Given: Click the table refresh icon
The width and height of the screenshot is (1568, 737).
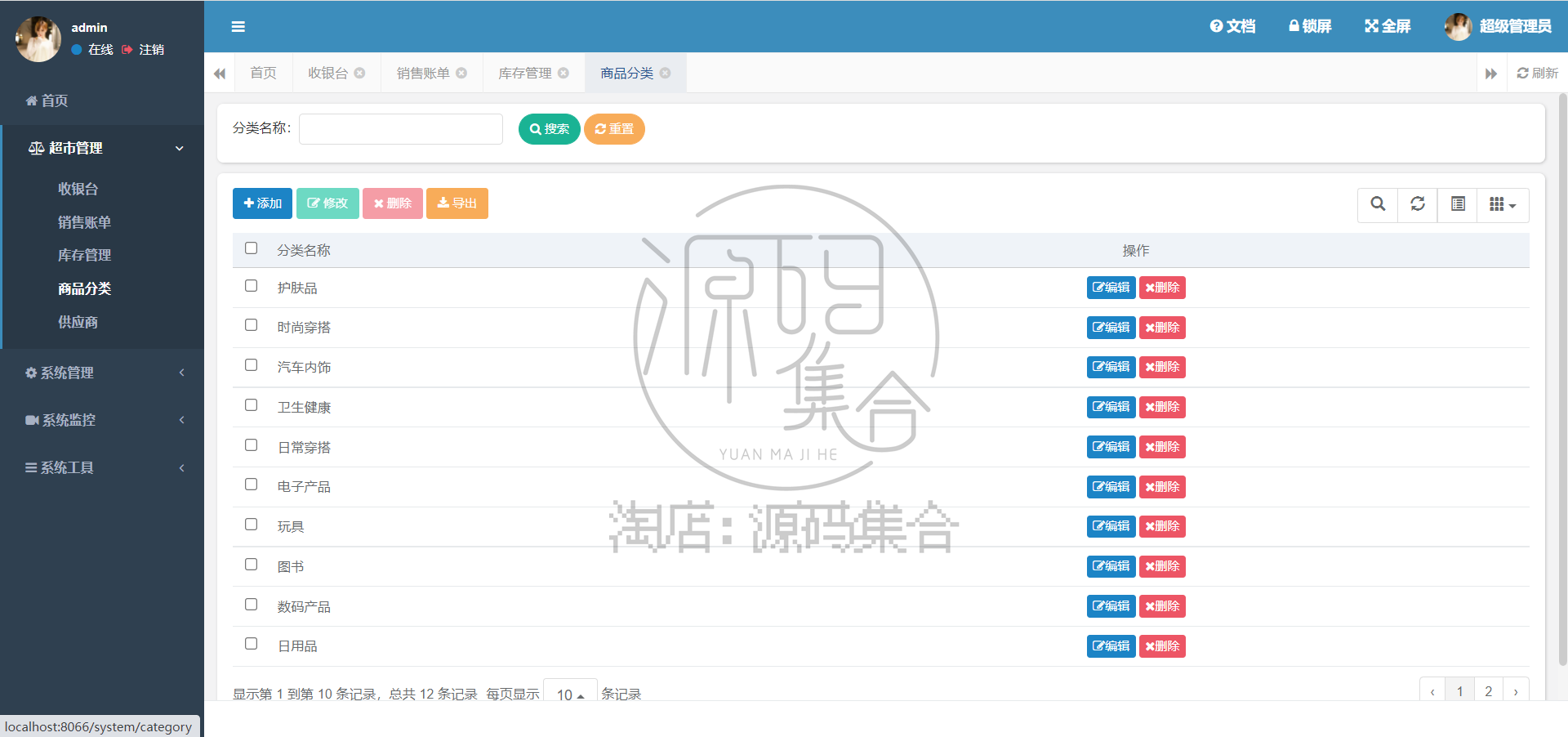Looking at the screenshot, I should click(1418, 204).
